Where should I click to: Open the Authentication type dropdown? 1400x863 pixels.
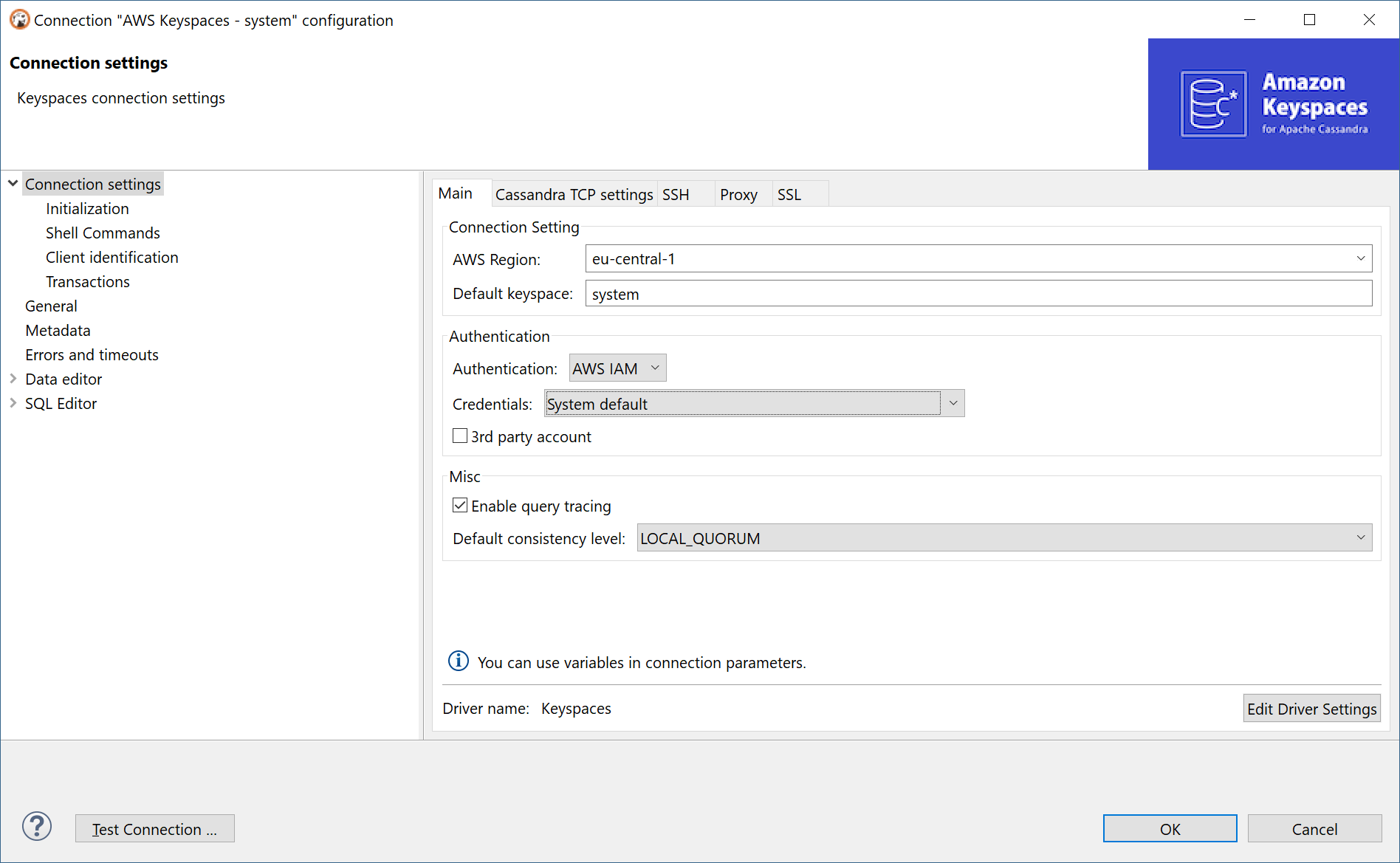pyautogui.click(x=617, y=368)
